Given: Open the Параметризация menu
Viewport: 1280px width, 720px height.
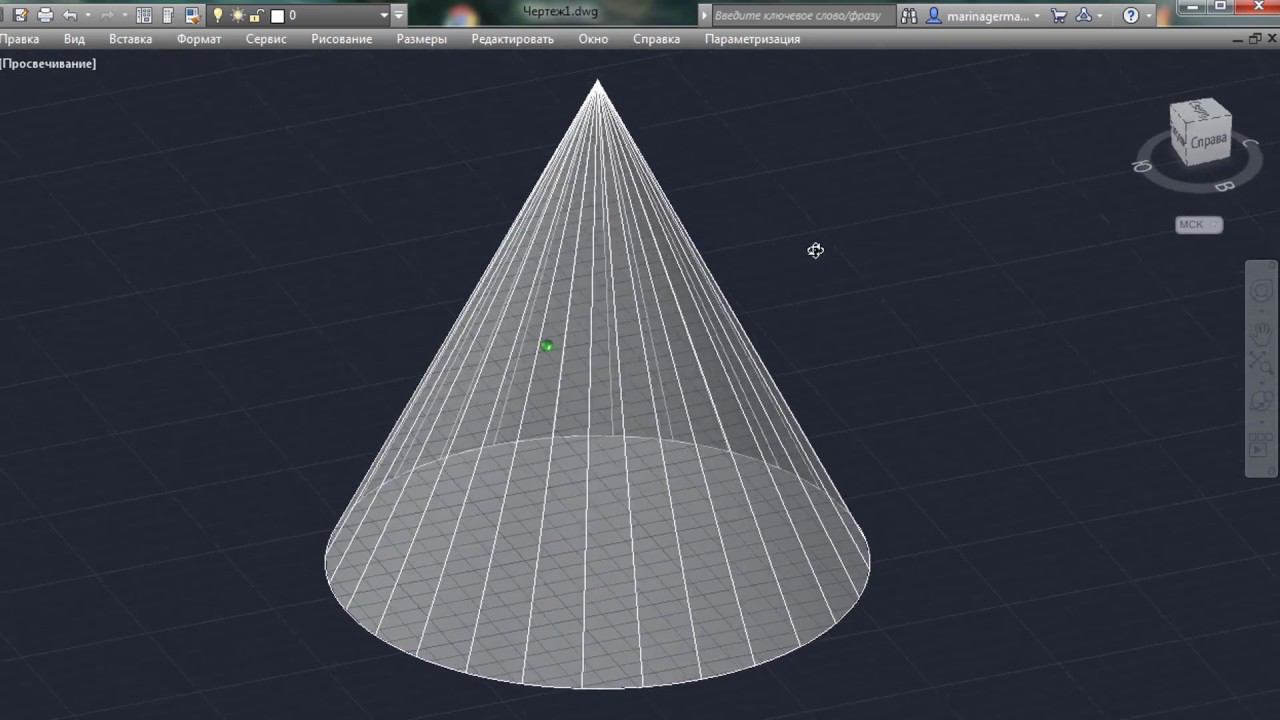Looking at the screenshot, I should pyautogui.click(x=752, y=39).
